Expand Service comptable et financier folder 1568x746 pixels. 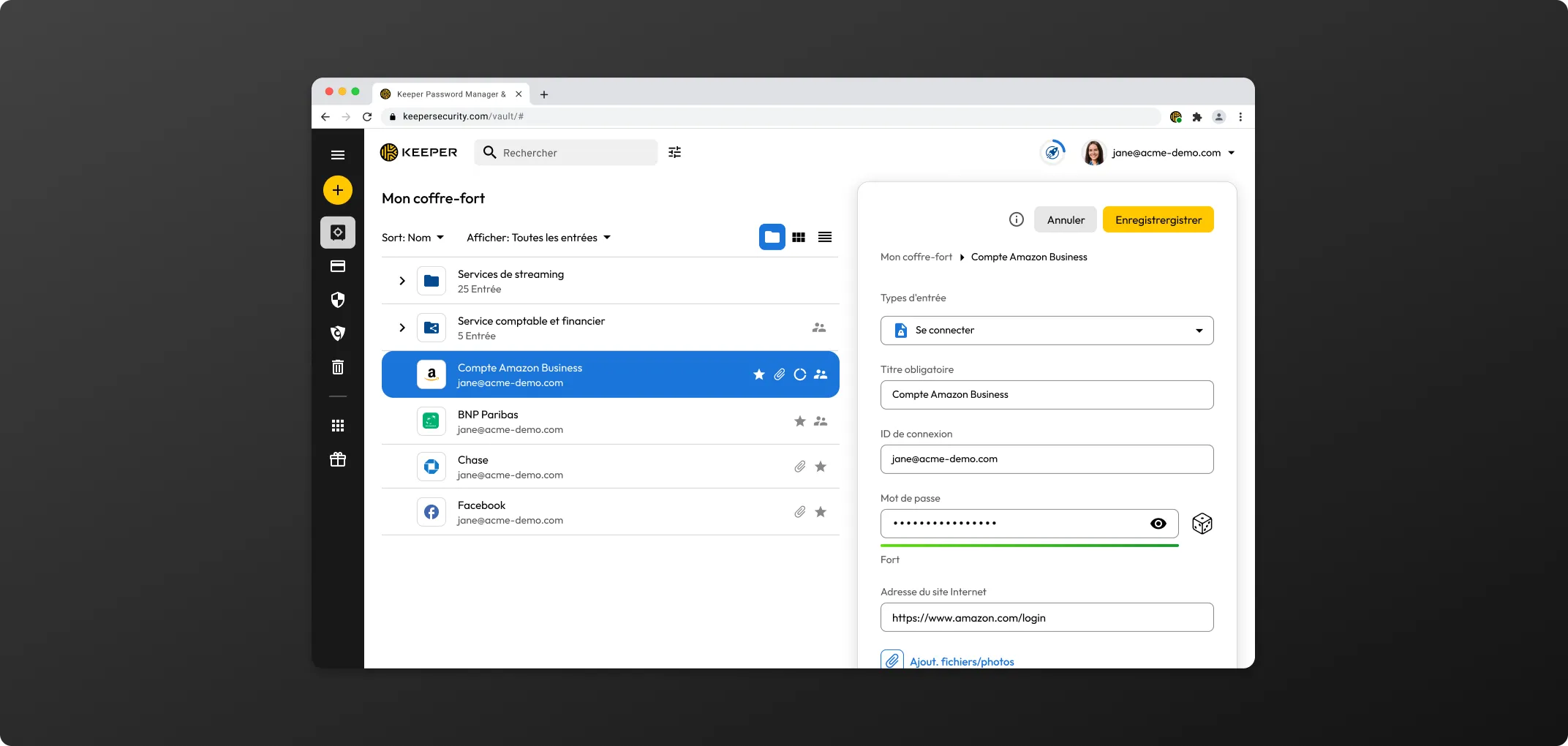pos(402,328)
